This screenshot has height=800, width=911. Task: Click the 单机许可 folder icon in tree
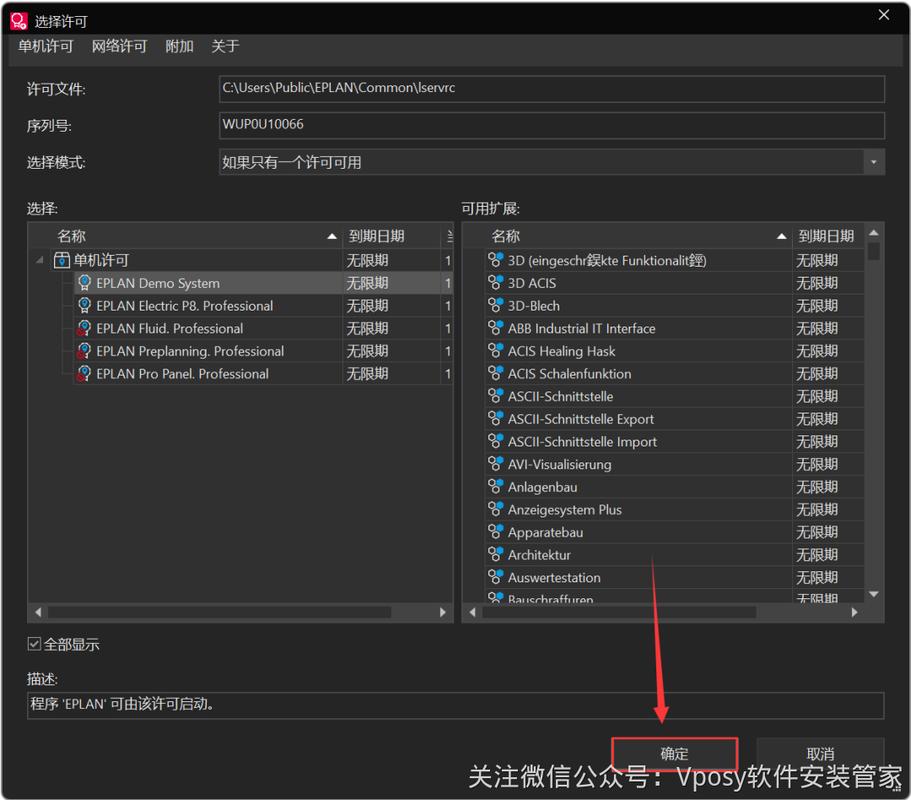[x=62, y=260]
